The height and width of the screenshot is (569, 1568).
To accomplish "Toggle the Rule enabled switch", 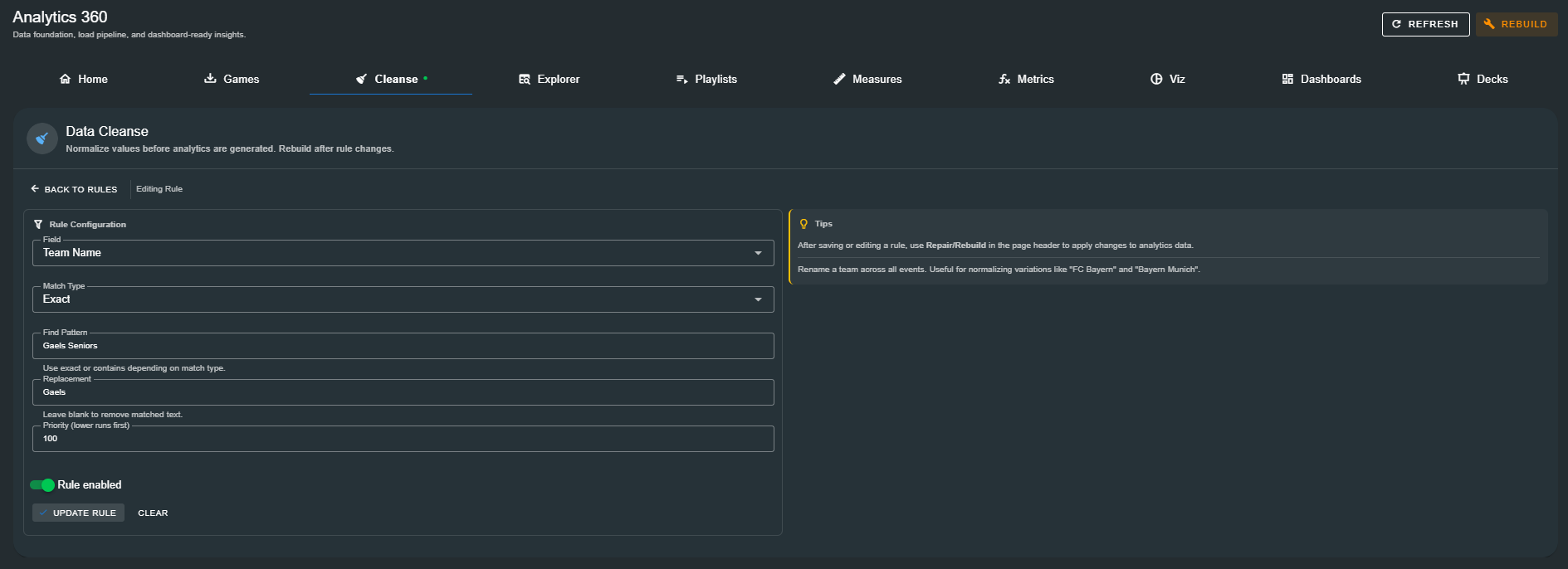I will tap(42, 485).
